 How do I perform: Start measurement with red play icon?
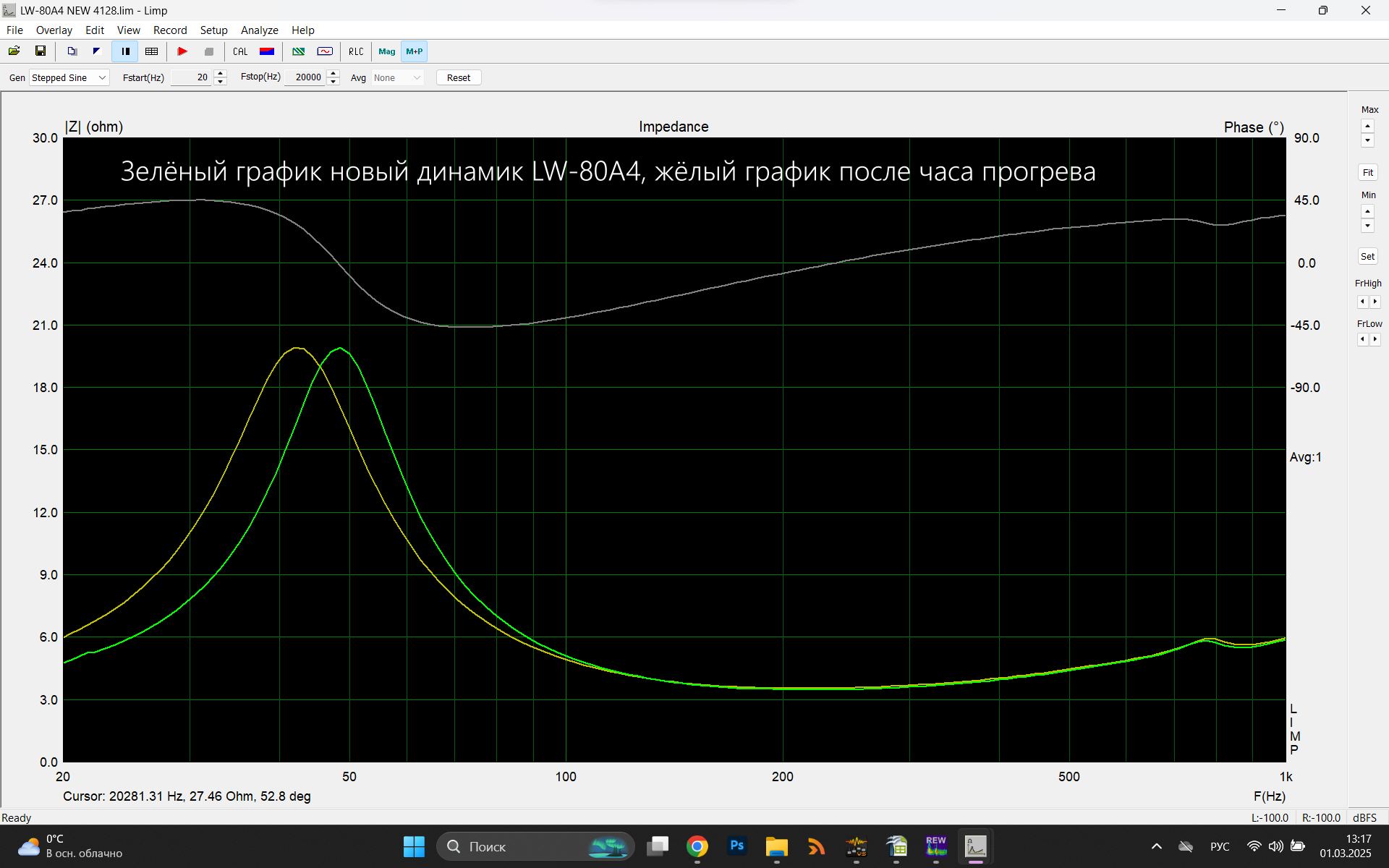(x=182, y=51)
